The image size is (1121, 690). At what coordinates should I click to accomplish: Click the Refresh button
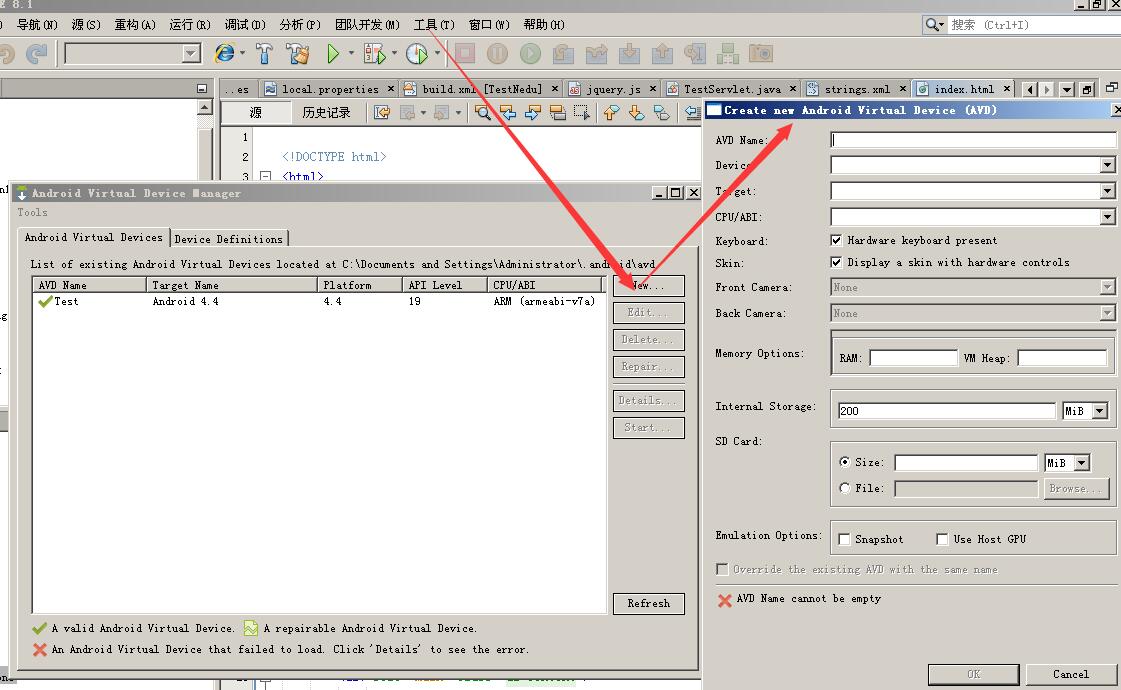648,603
